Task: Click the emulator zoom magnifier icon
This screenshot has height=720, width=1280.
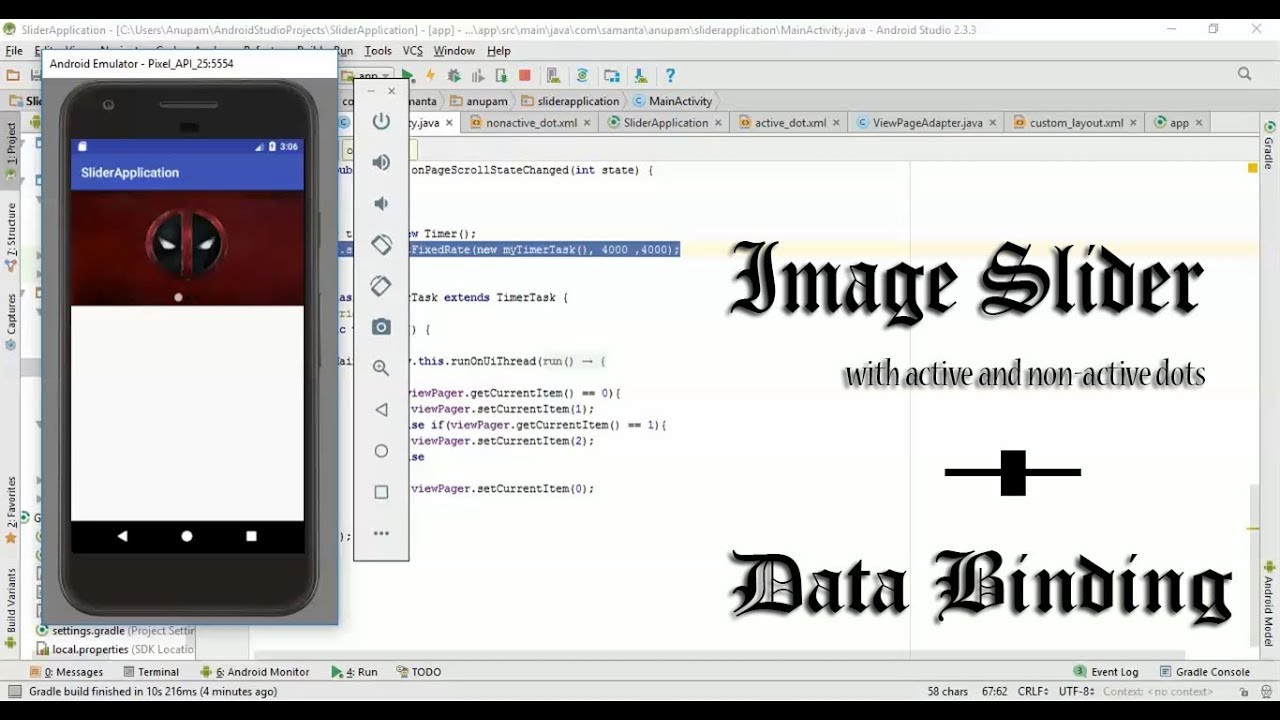Action: [381, 368]
